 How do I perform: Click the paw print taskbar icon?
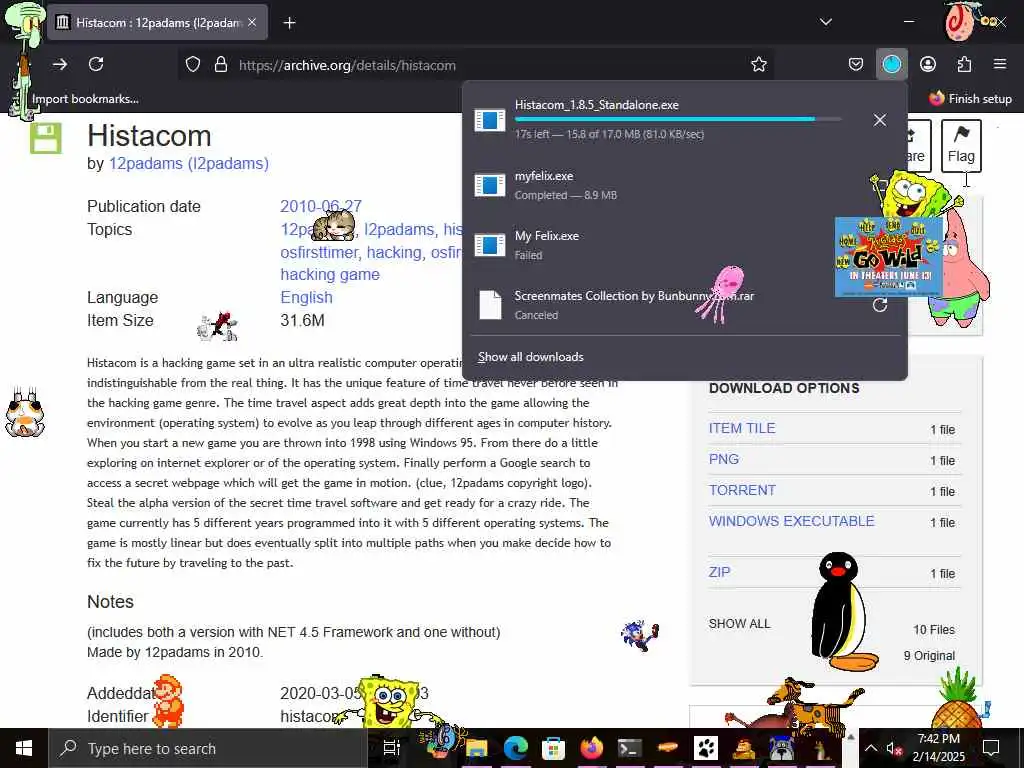click(706, 748)
